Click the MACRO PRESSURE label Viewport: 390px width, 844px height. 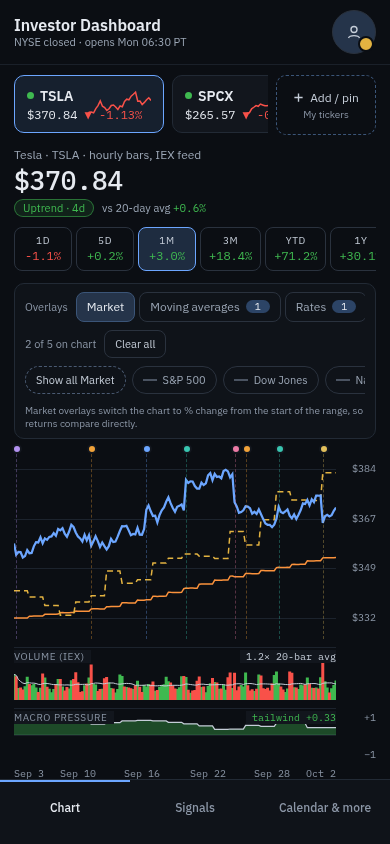60,718
